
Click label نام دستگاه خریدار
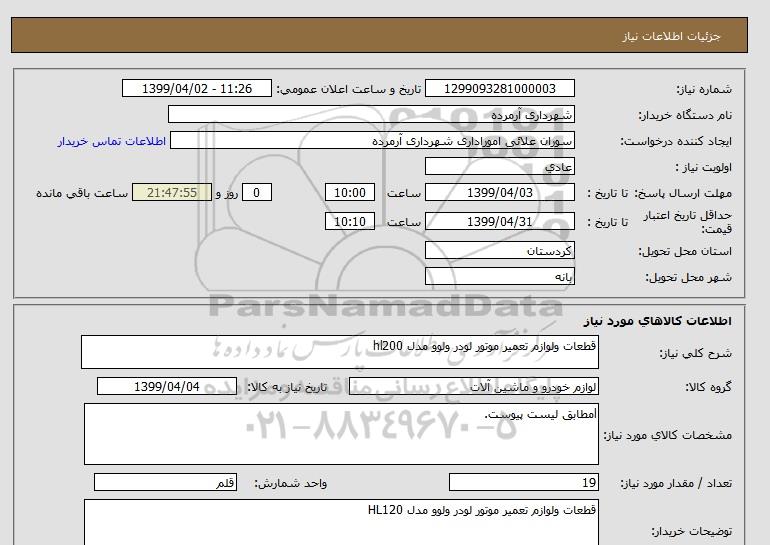[x=685, y=115]
